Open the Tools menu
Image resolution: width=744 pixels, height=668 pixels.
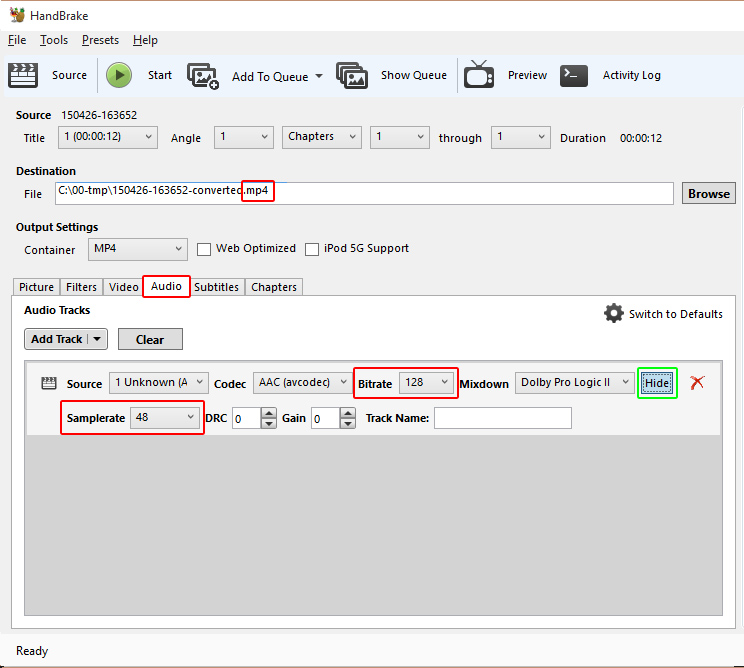54,40
